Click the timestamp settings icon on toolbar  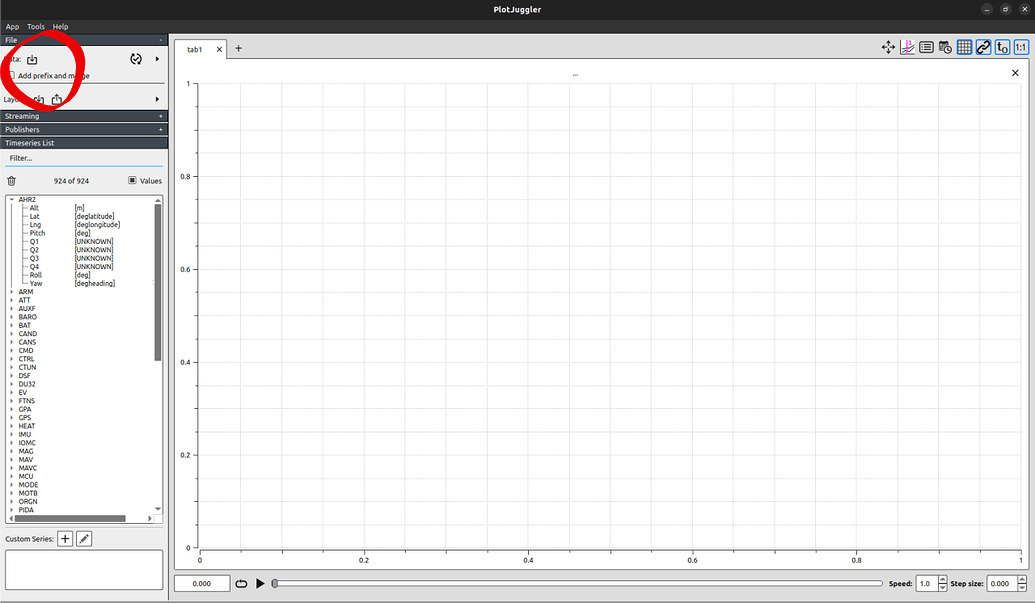click(946, 47)
